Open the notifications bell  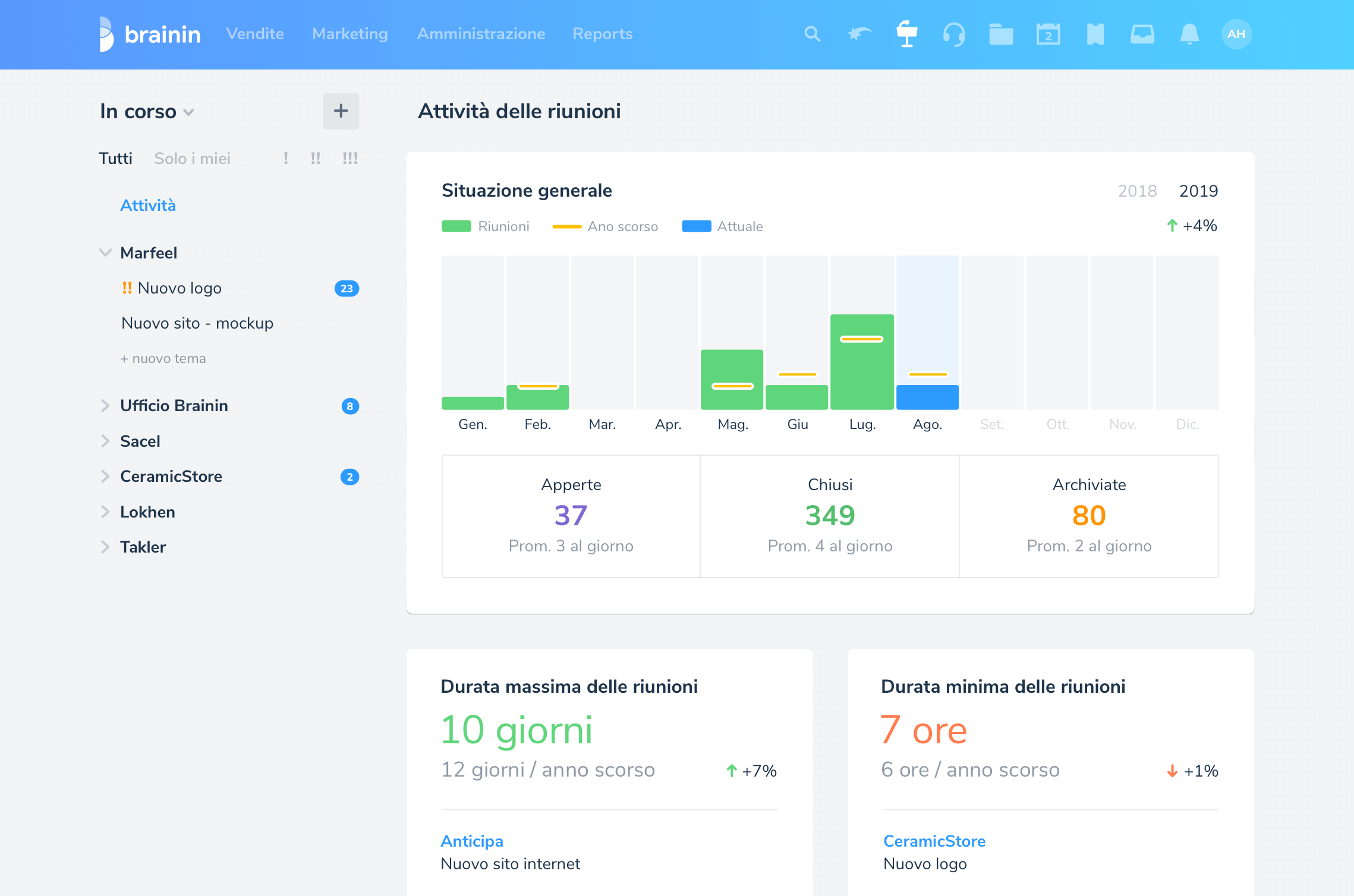(x=1189, y=34)
